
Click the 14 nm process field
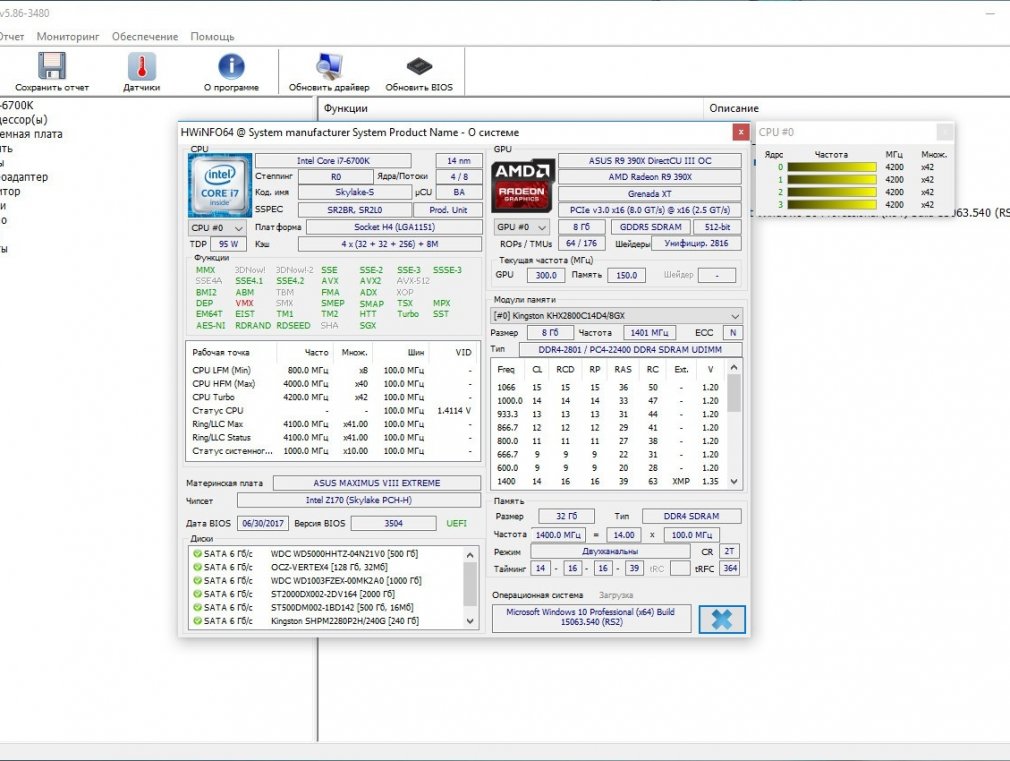pyautogui.click(x=459, y=160)
